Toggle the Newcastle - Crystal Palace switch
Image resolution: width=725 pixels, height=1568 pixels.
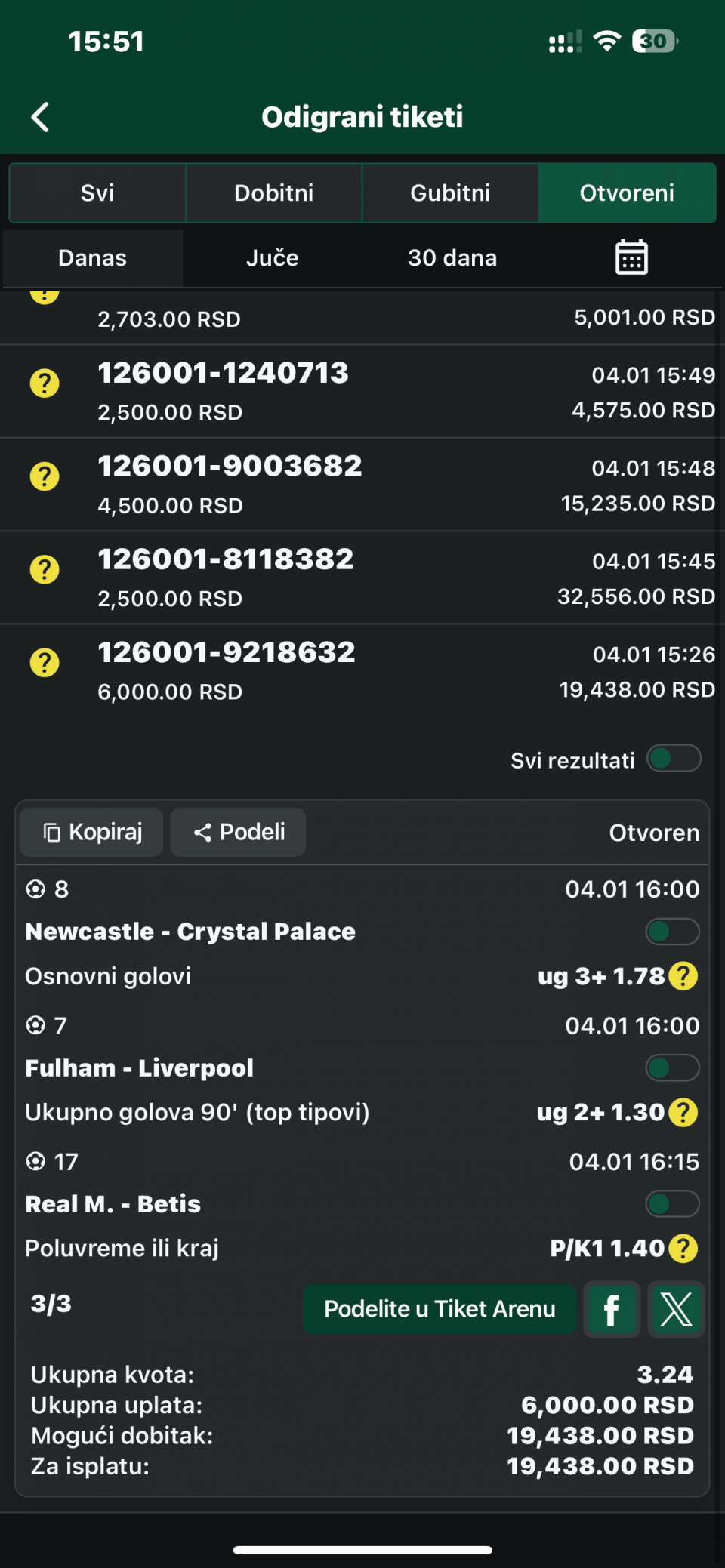coord(672,932)
